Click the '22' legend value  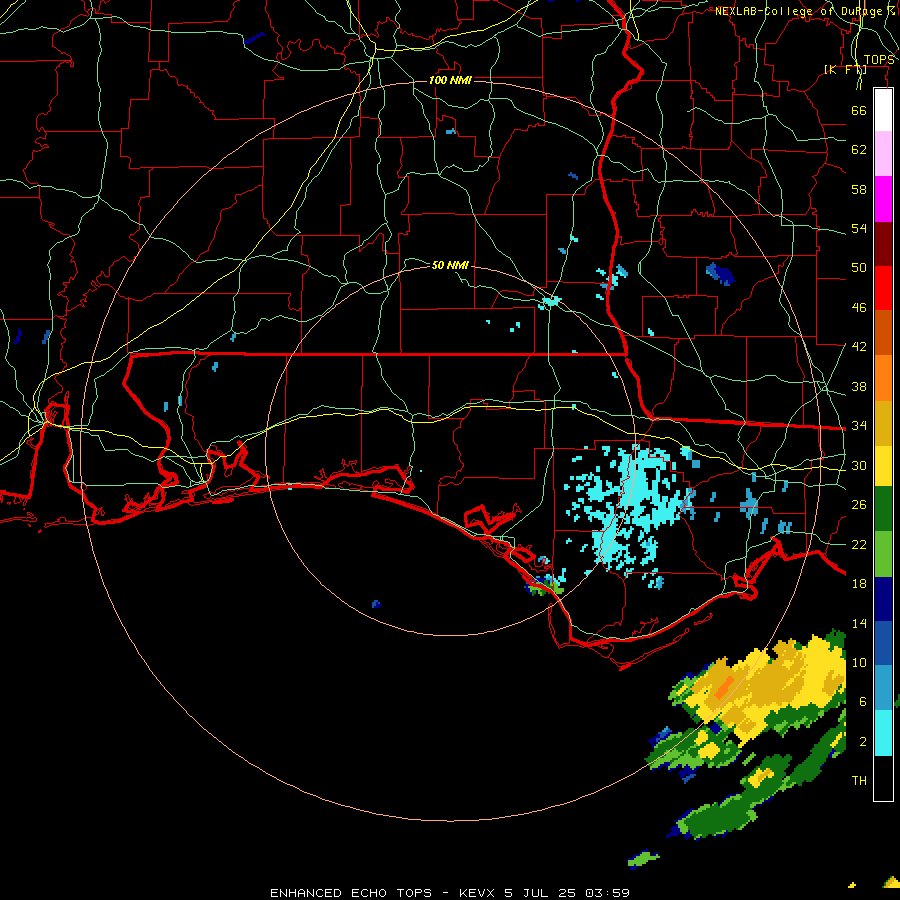point(859,544)
